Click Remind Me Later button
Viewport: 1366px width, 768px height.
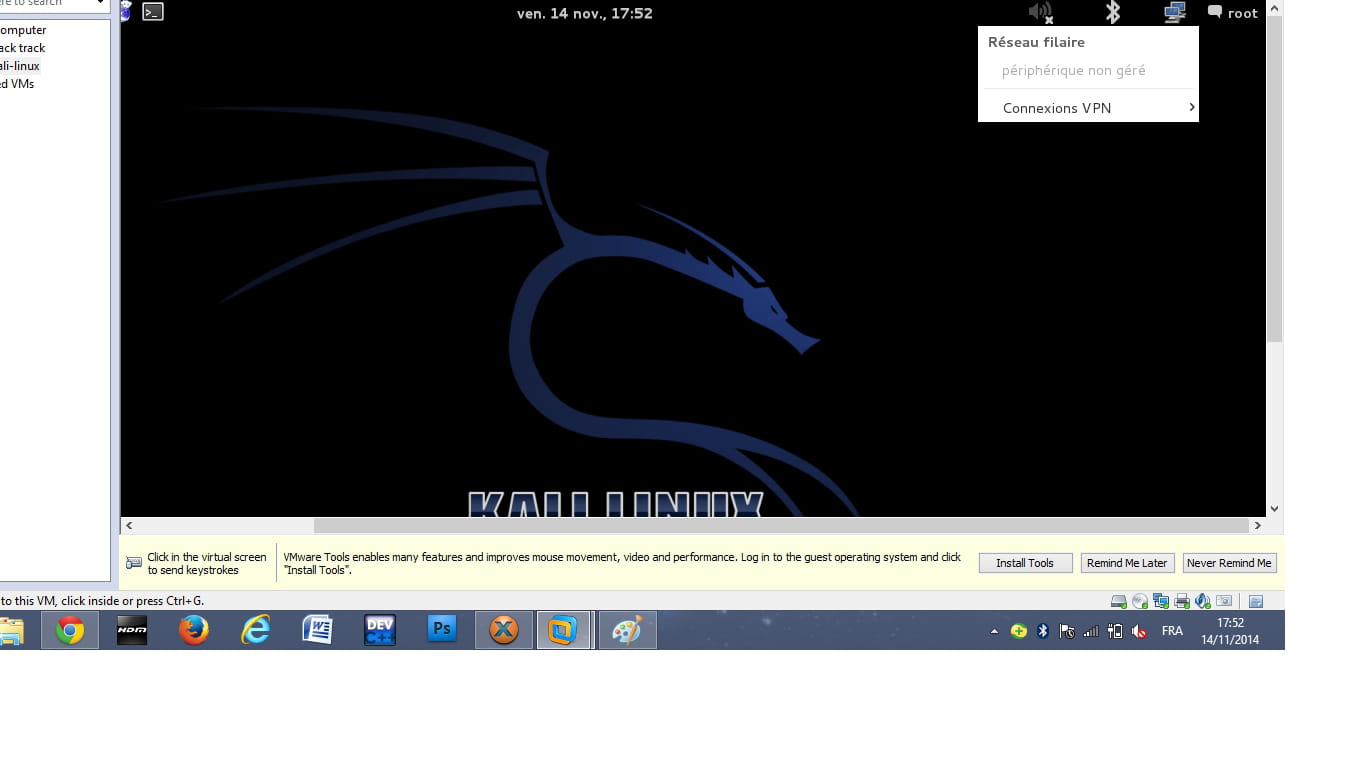[1127, 563]
